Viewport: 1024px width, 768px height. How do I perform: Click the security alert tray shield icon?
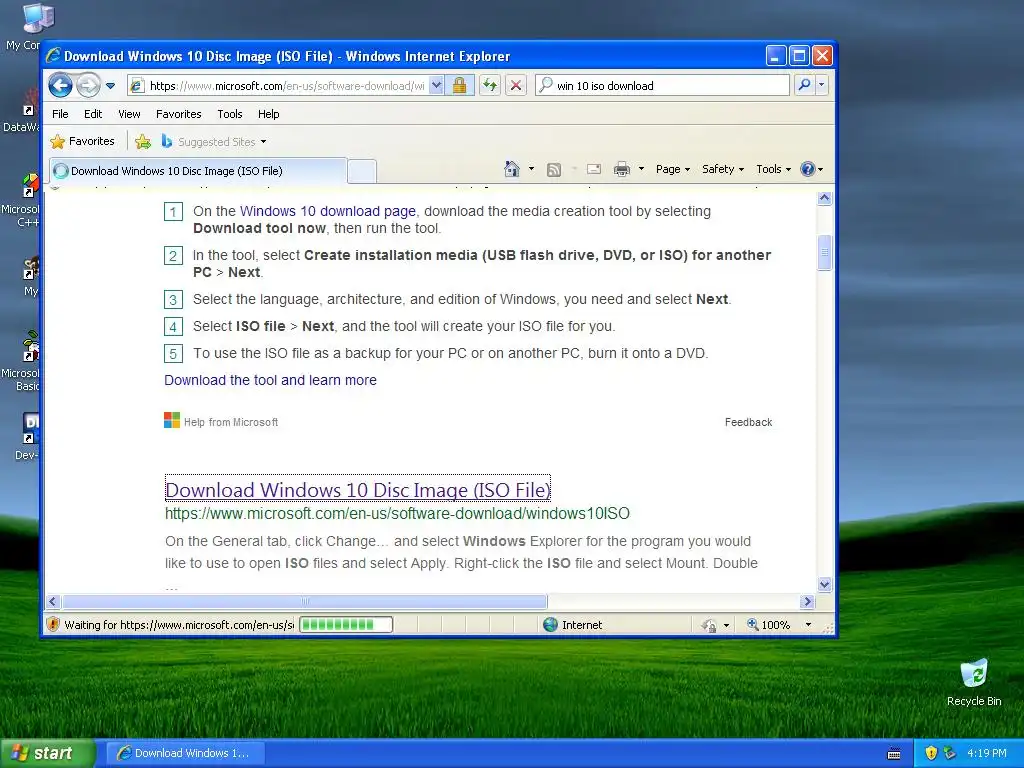pyautogui.click(x=931, y=753)
